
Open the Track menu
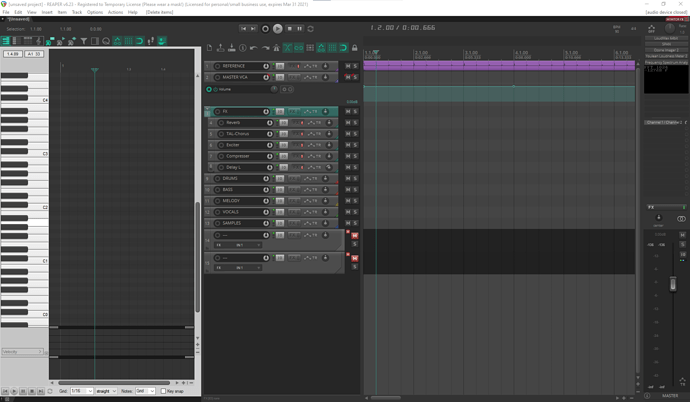pos(77,12)
